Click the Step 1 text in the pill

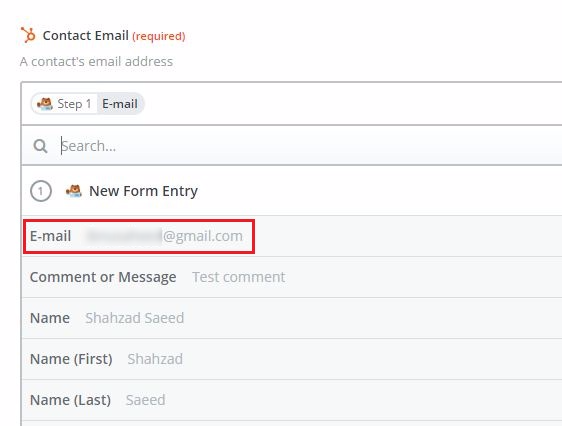(x=74, y=104)
